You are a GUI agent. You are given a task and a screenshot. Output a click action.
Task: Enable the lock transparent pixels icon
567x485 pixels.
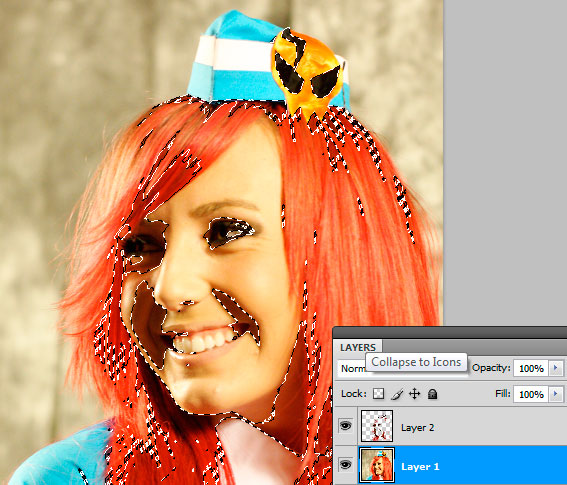[378, 393]
